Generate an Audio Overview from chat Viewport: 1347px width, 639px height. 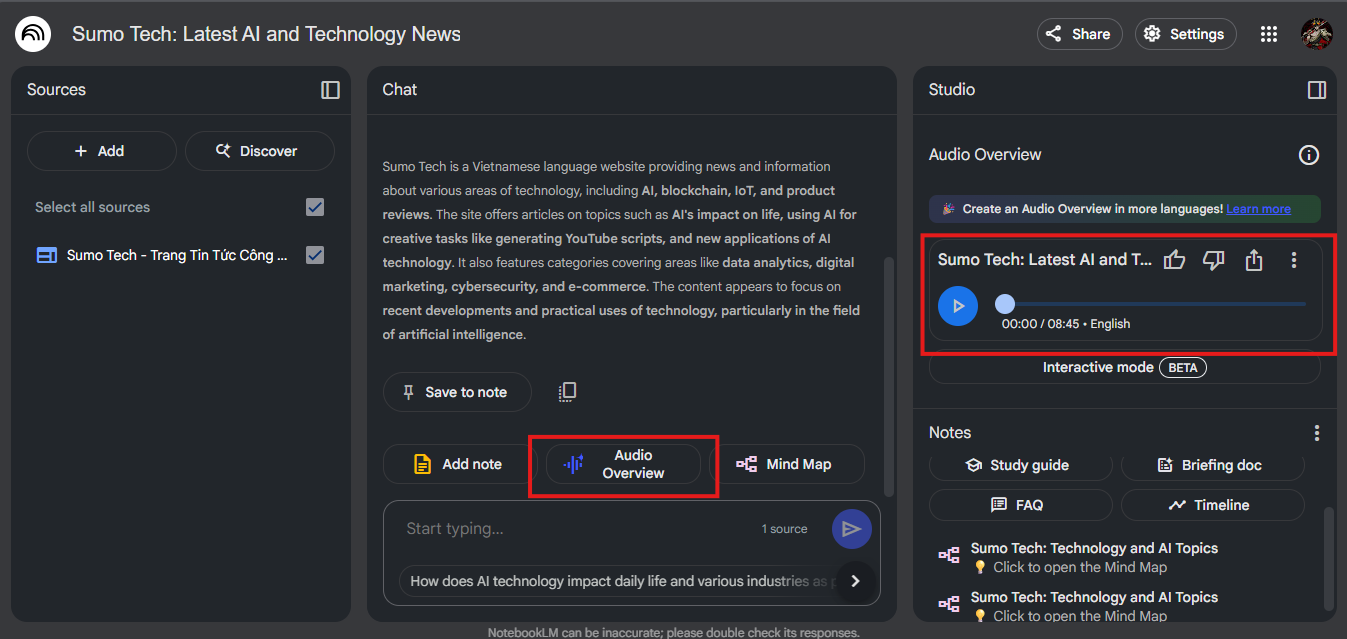(623, 464)
